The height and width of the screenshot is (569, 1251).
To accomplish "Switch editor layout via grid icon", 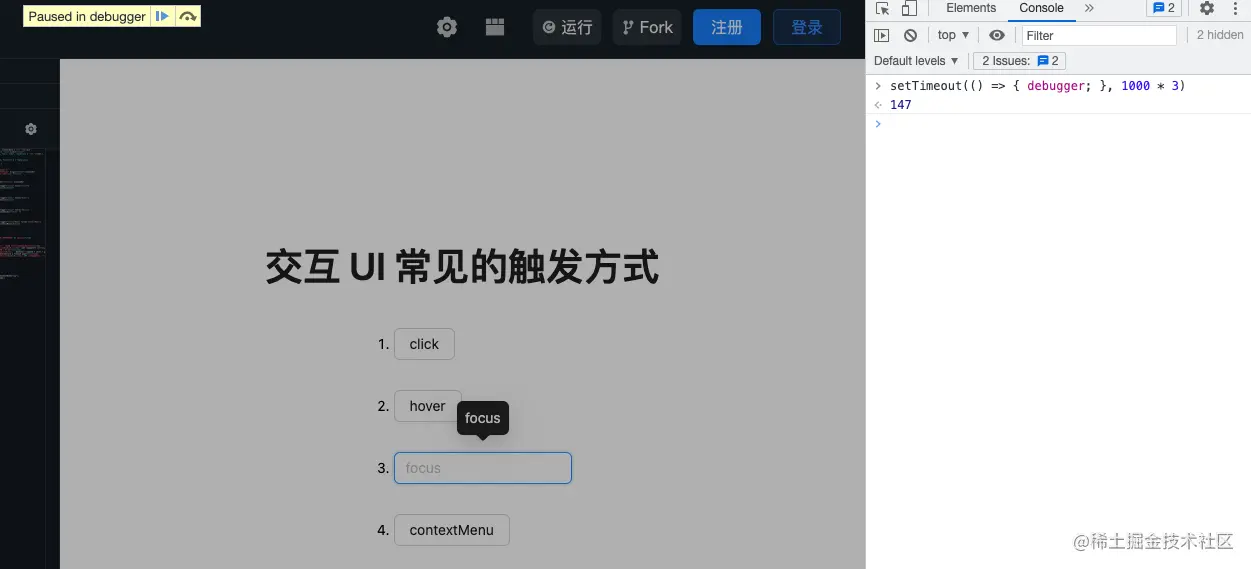I will [x=495, y=27].
